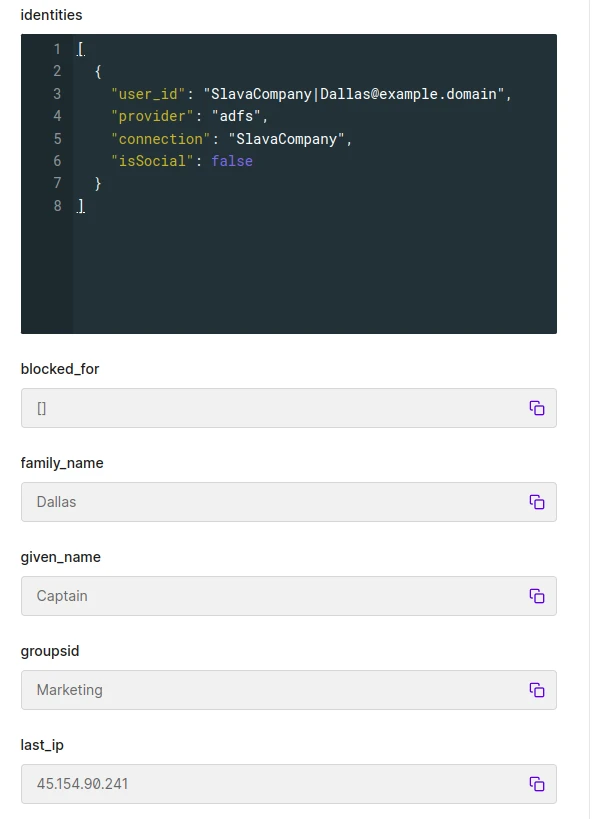The image size is (594, 819).
Task: Copy the last_ip address value
Action: [537, 784]
